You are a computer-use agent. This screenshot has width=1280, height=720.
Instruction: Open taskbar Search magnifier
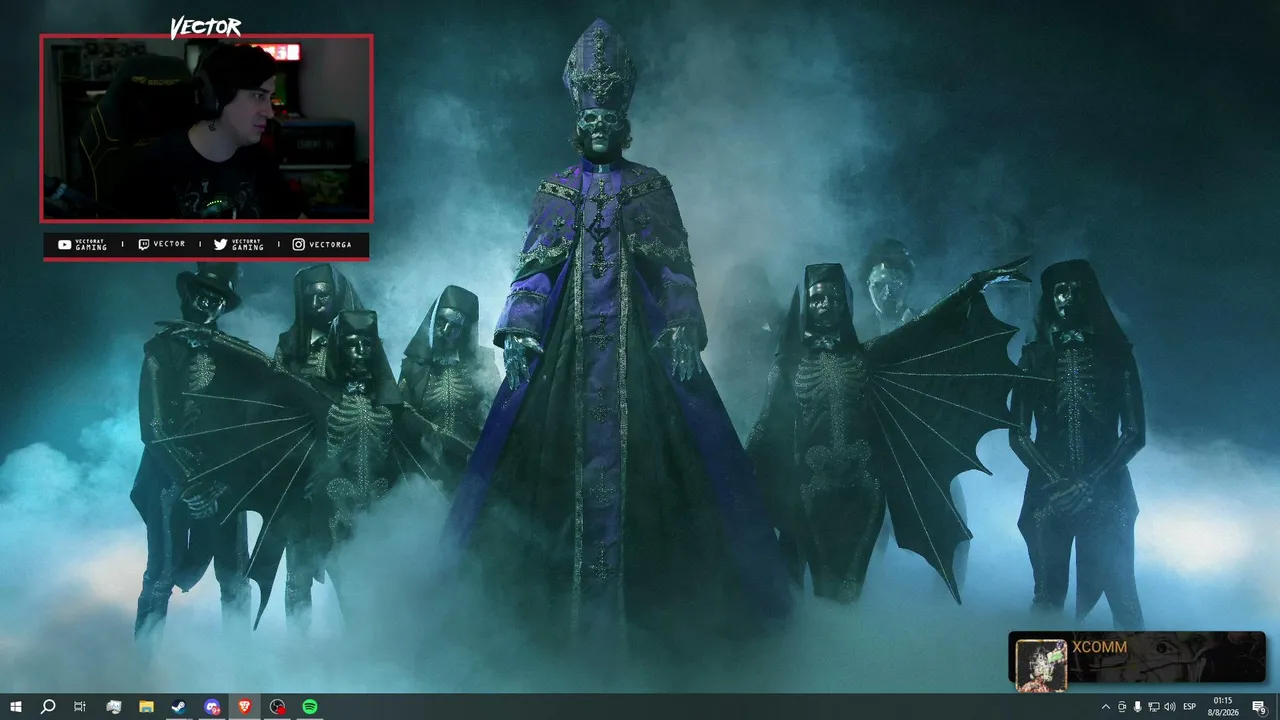pos(47,707)
